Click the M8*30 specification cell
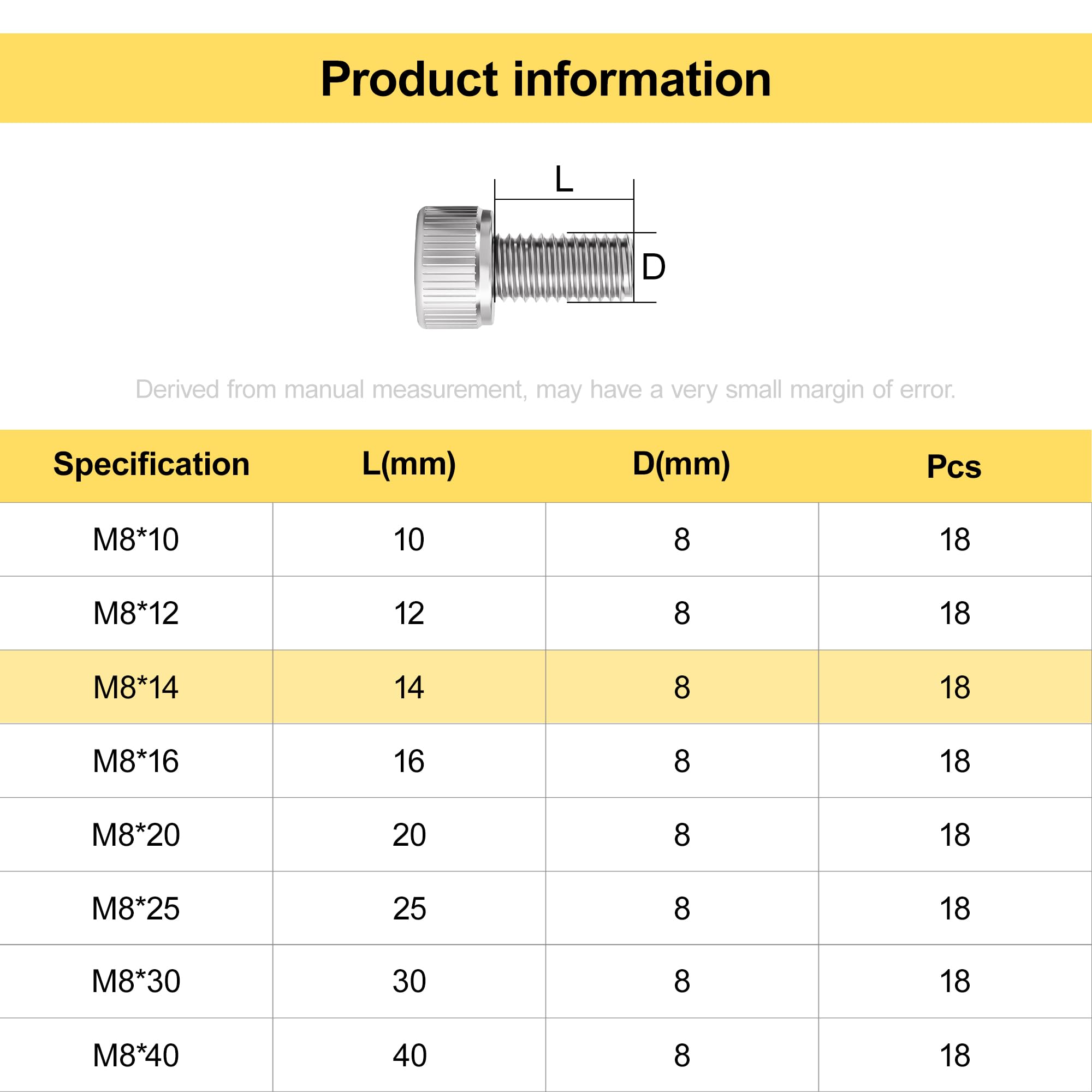1092x1092 pixels. coord(136,981)
